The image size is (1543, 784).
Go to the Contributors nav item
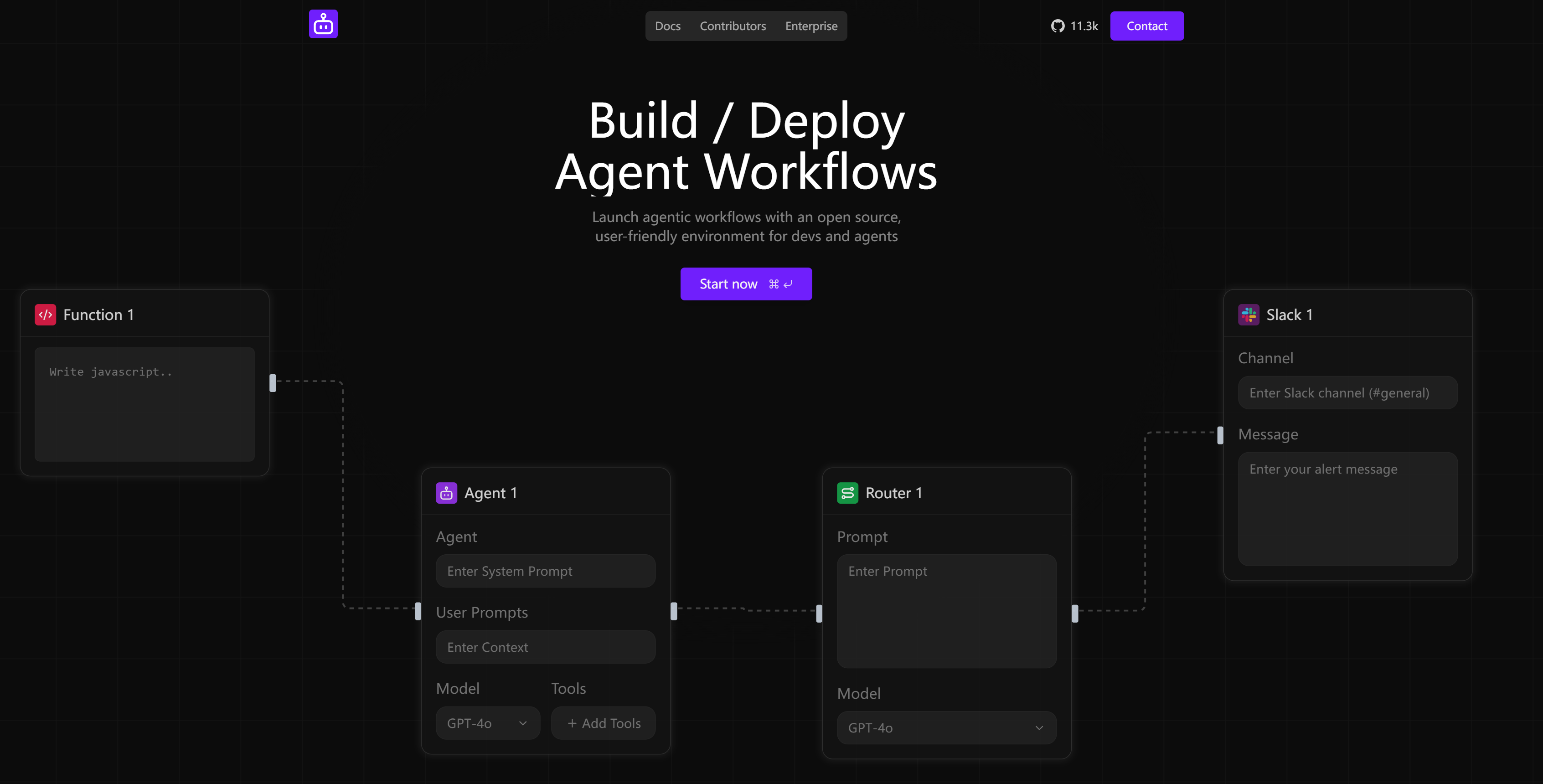[732, 26]
